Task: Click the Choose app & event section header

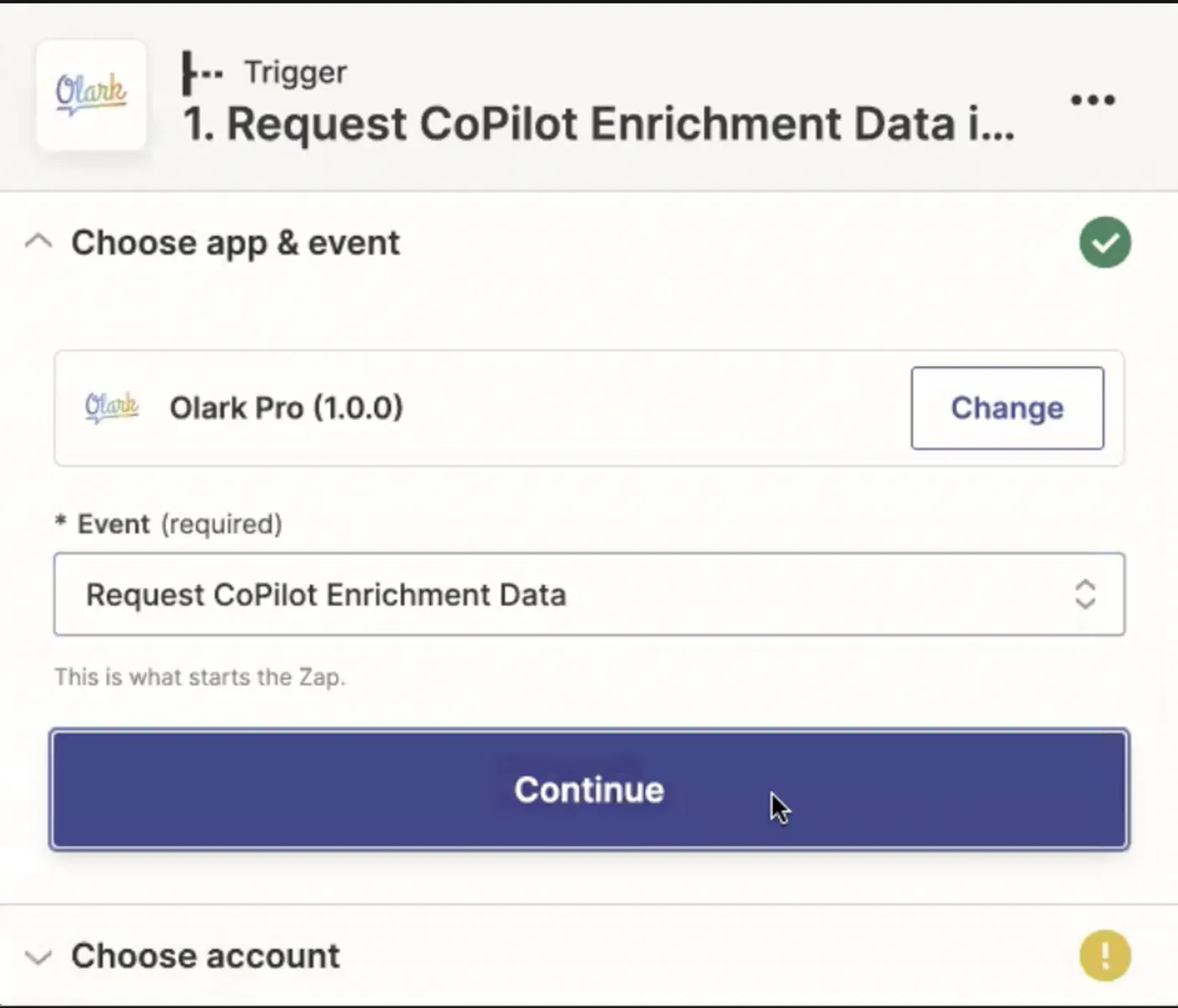Action: pyautogui.click(x=235, y=243)
